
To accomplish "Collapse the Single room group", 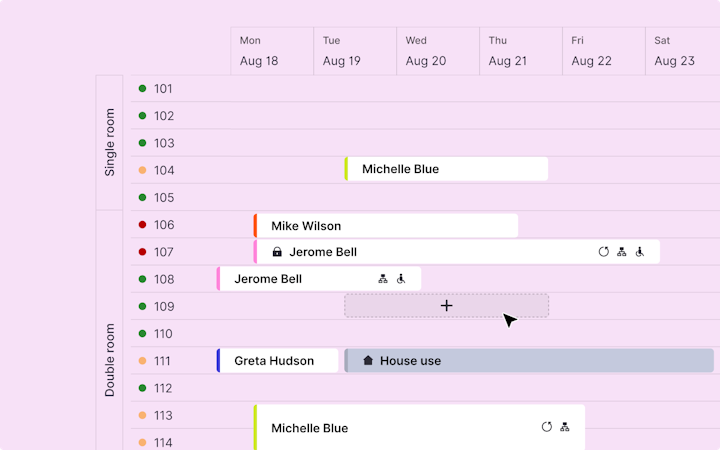I will pos(110,142).
